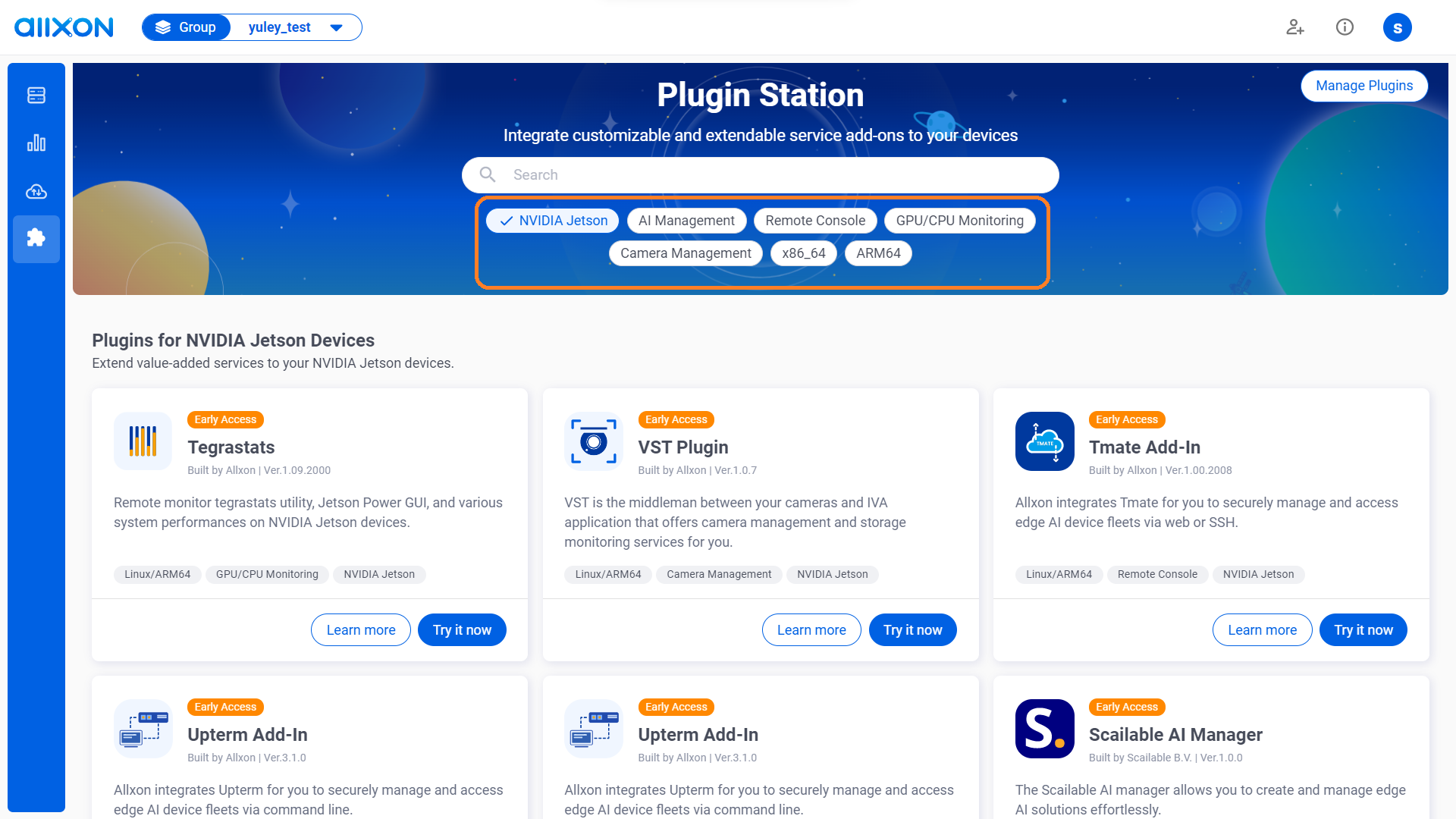This screenshot has width=1456, height=819.
Task: Click Learn more for Tegrastats
Action: (x=361, y=630)
